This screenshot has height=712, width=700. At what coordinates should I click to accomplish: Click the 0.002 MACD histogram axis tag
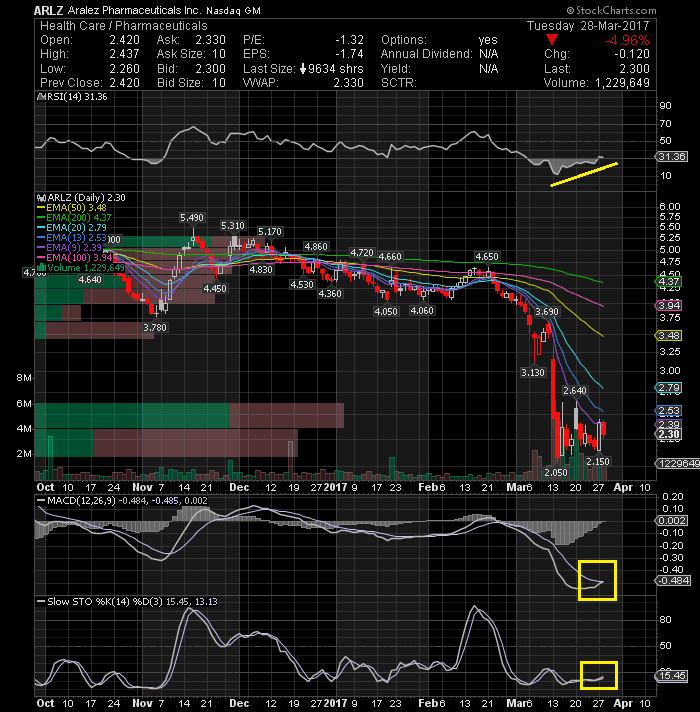click(x=672, y=520)
